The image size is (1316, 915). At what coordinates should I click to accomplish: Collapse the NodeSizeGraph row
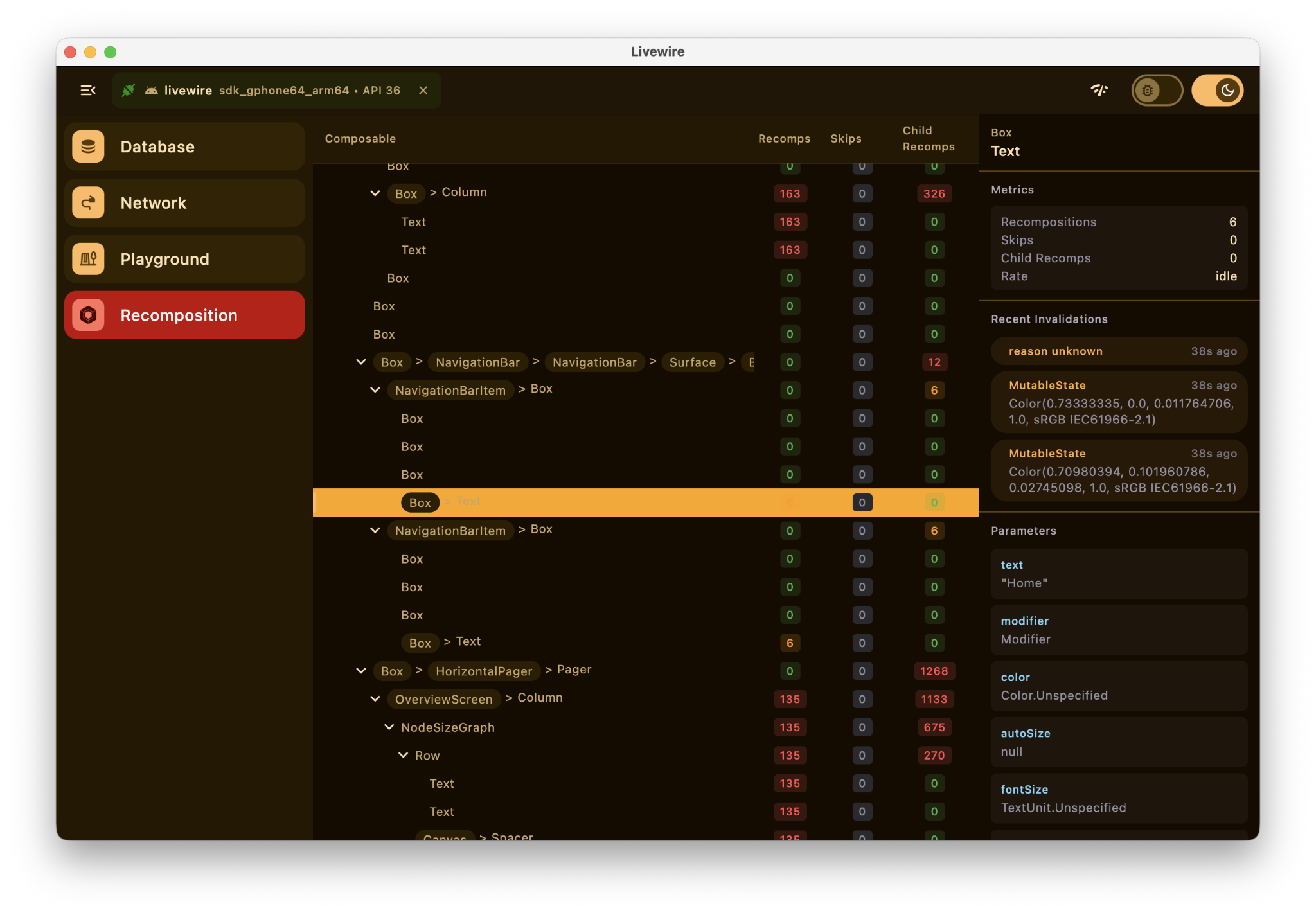(389, 727)
